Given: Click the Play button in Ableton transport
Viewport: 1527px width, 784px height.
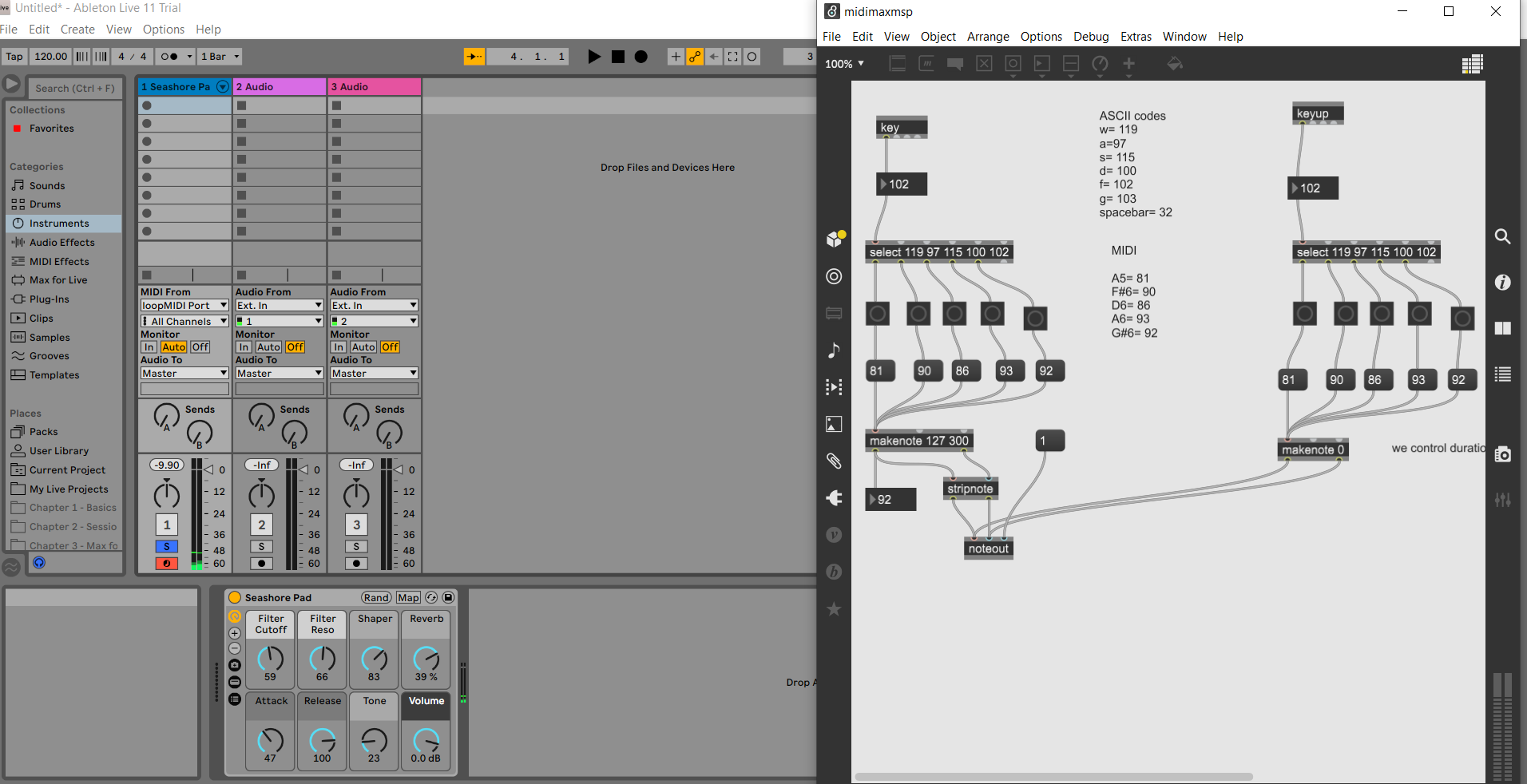Looking at the screenshot, I should click(x=594, y=57).
